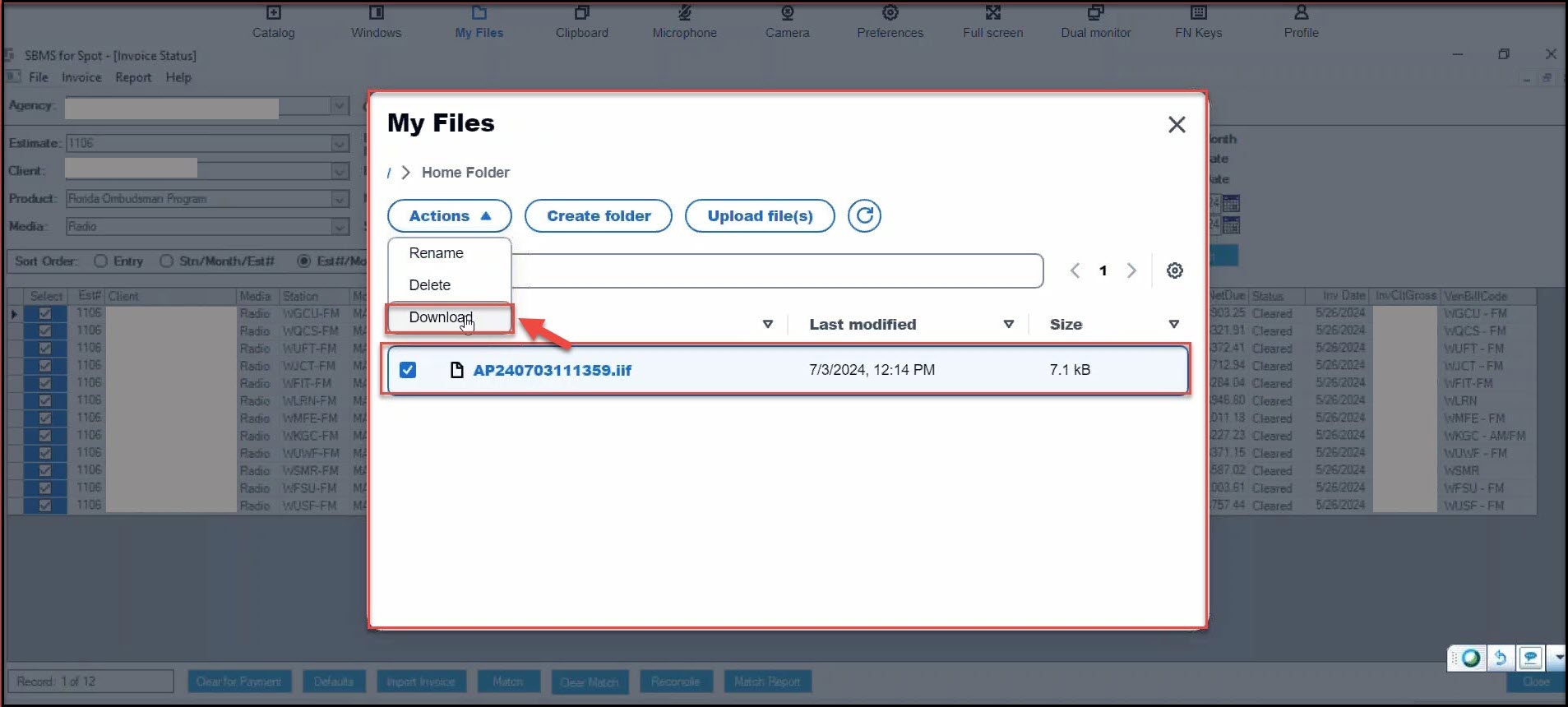Image resolution: width=1568 pixels, height=707 pixels.
Task: Click the search field in My Files
Action: coord(777,270)
